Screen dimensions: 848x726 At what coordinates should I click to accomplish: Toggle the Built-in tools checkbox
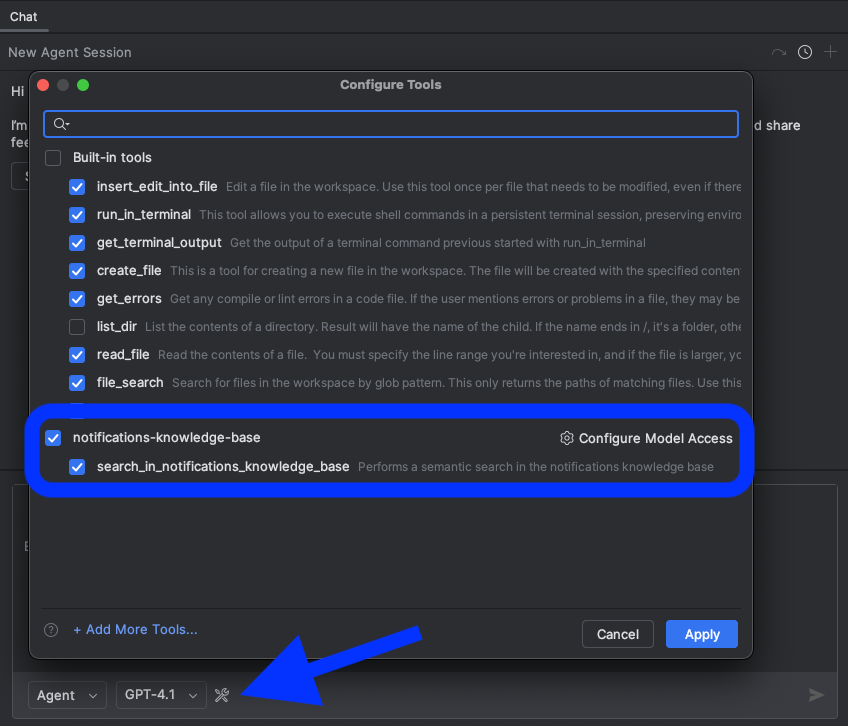(x=53, y=157)
